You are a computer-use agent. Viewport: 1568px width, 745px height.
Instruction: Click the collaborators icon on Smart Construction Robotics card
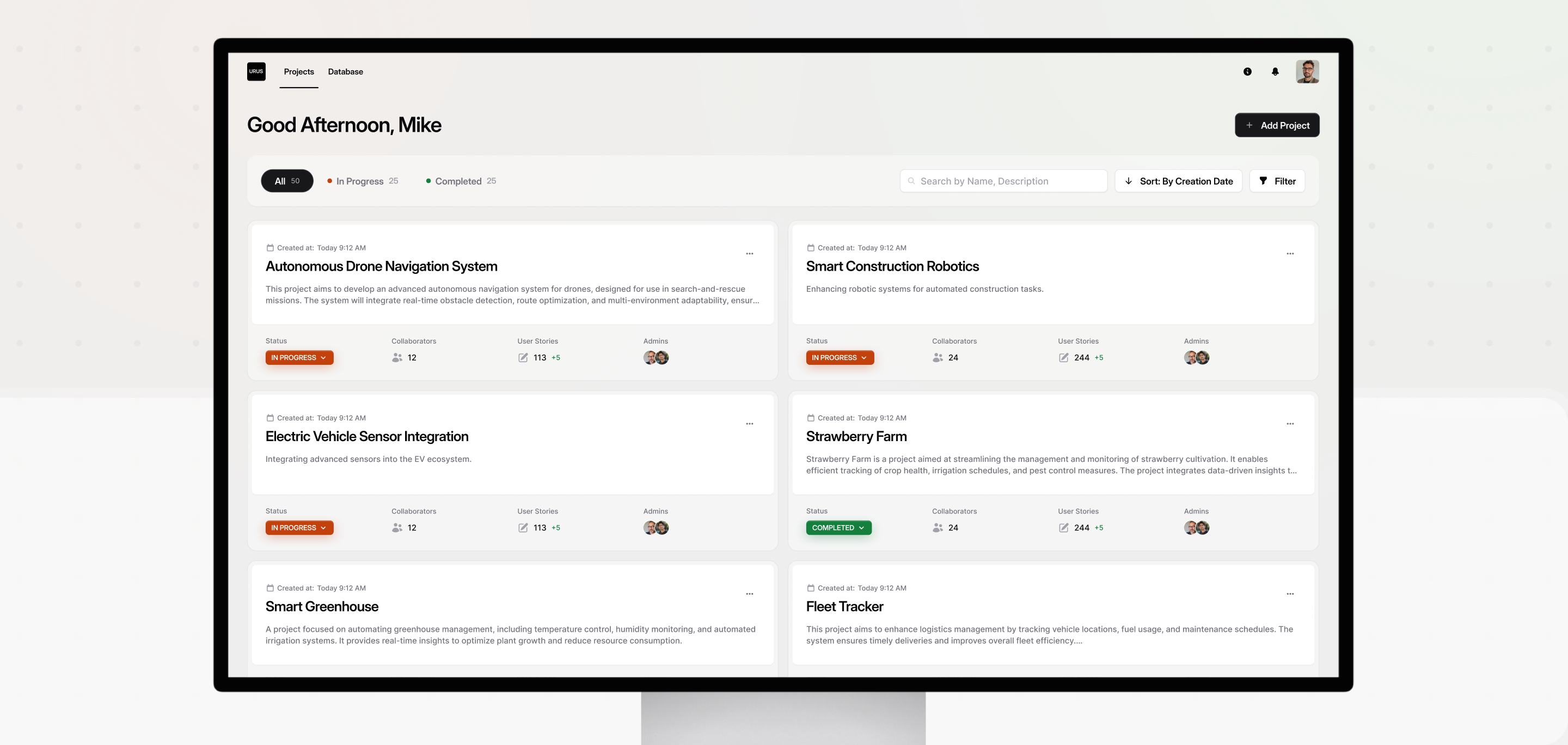click(938, 357)
